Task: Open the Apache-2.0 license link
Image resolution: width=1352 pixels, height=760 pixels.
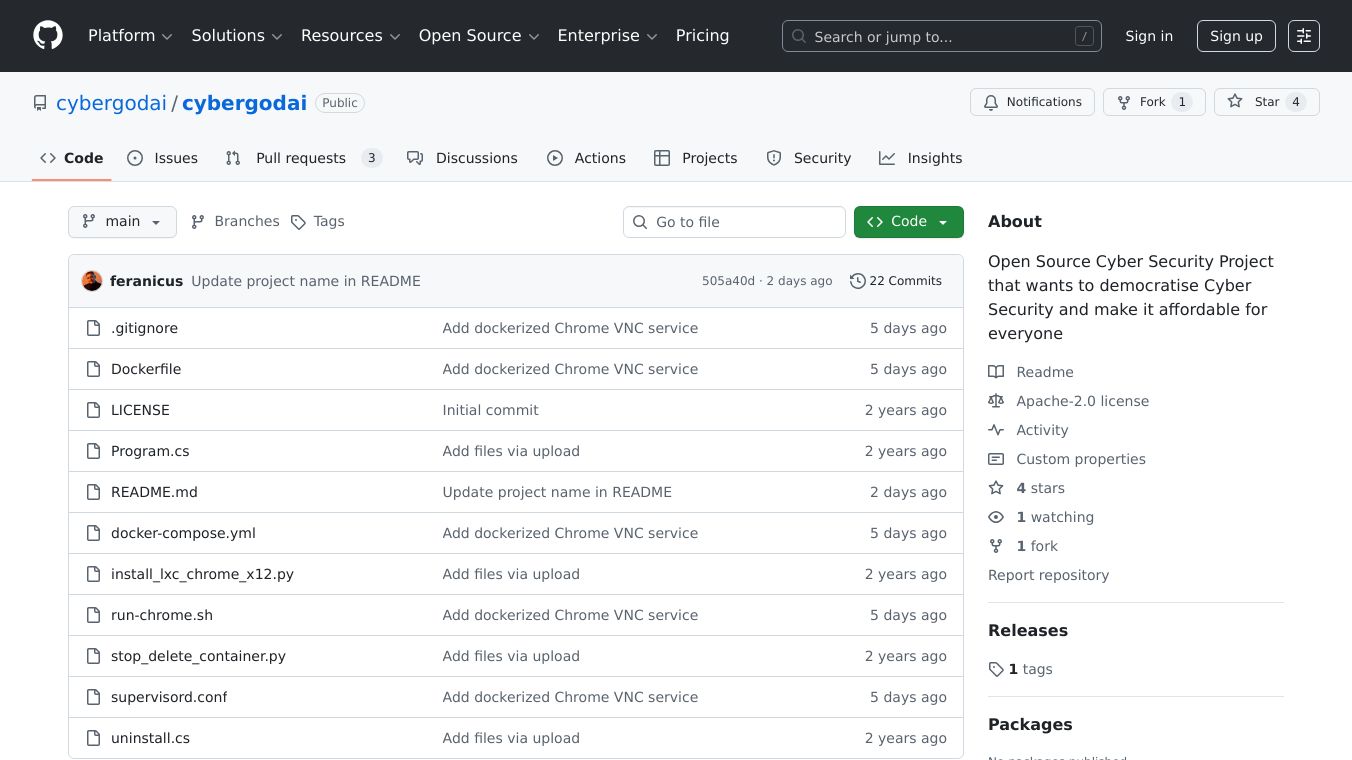Action: point(1082,401)
